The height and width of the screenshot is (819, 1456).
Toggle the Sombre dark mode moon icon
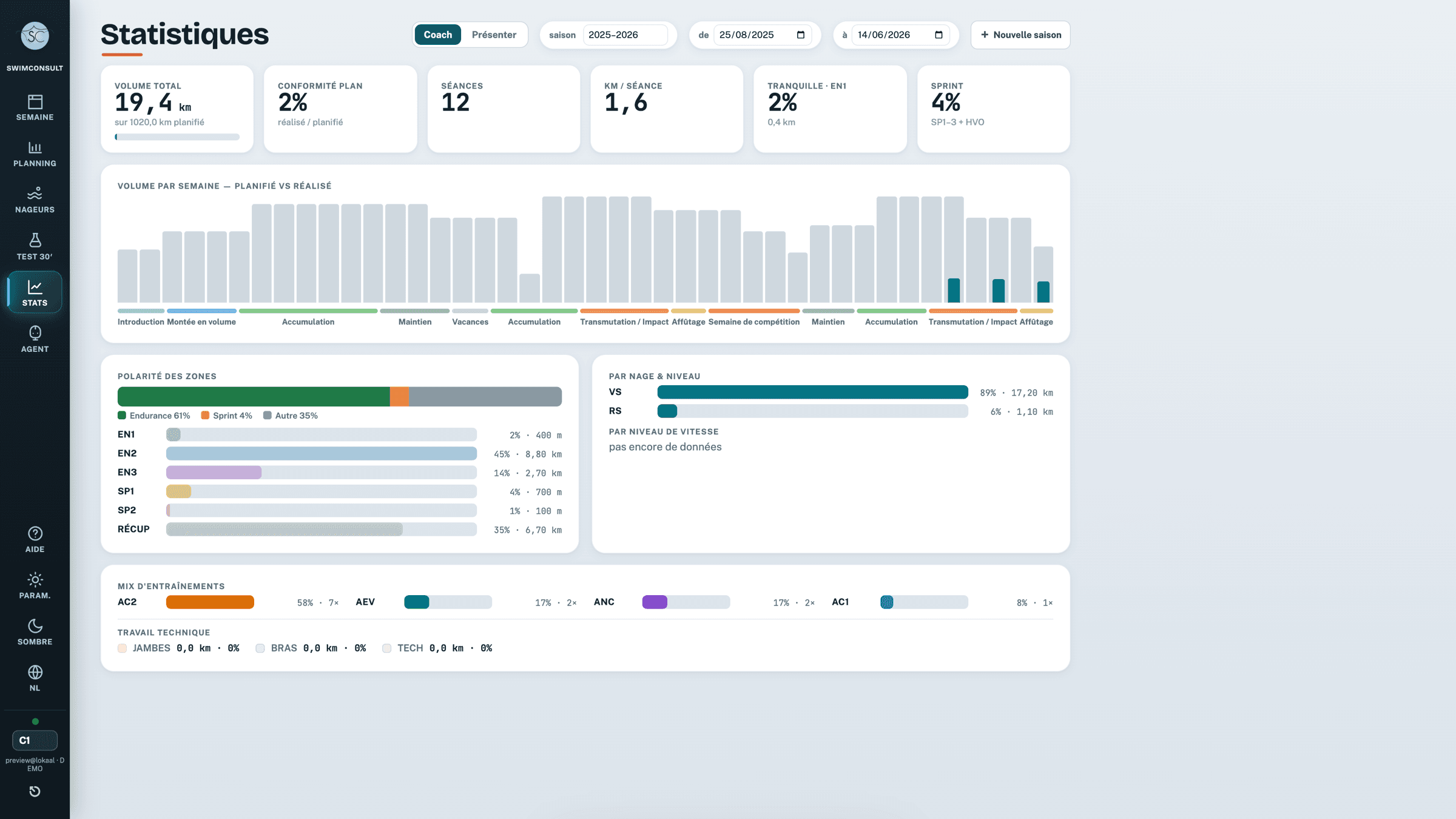[35, 625]
